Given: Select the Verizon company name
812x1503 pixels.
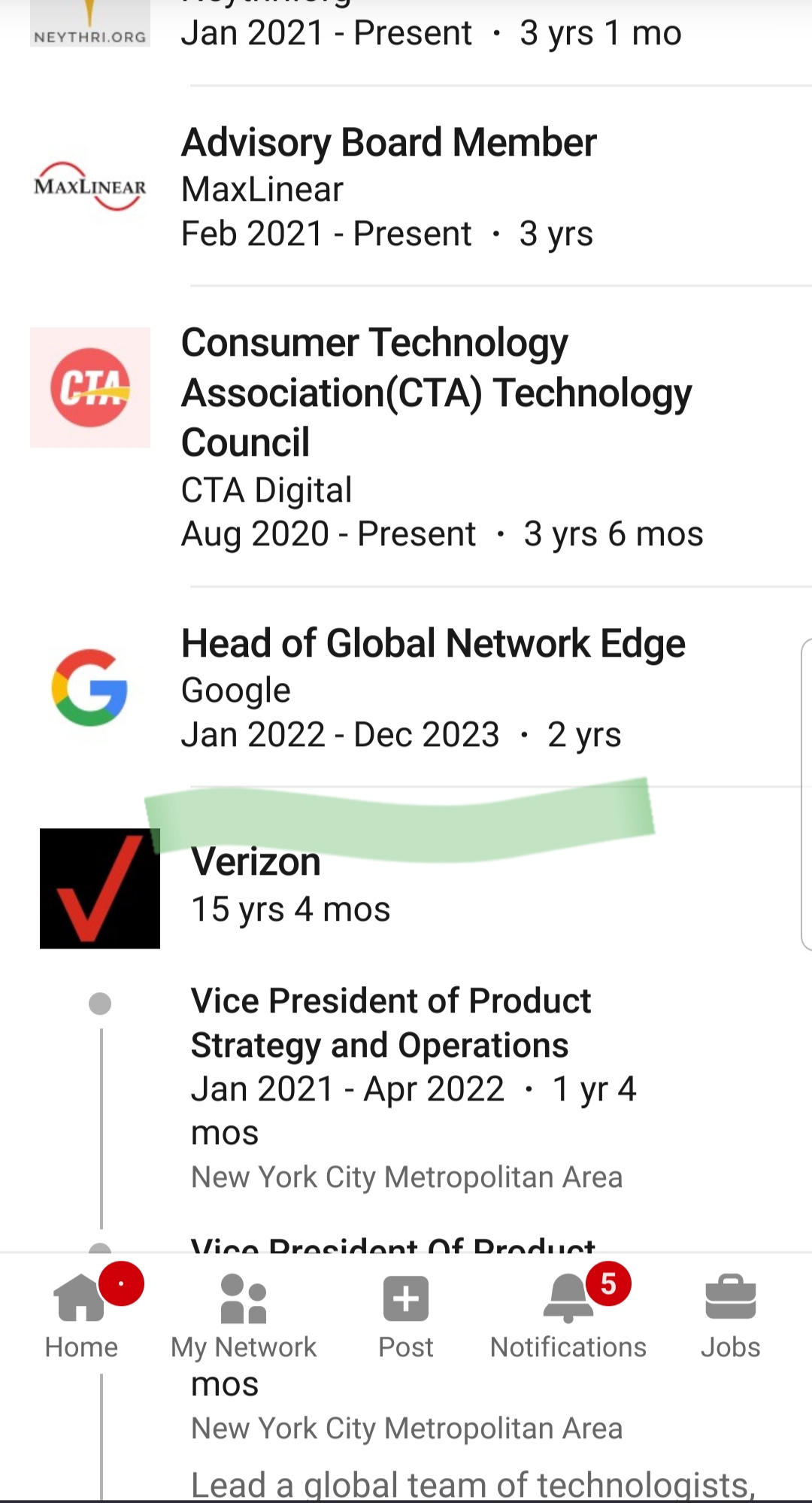Looking at the screenshot, I should click(x=256, y=862).
